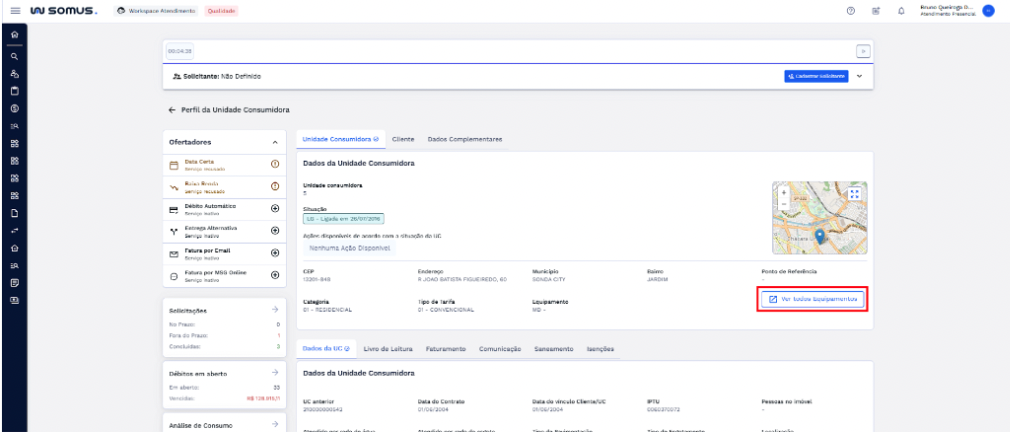Click the 01 - RESIDENCIAL category value
1010x432 pixels.
pos(328,310)
